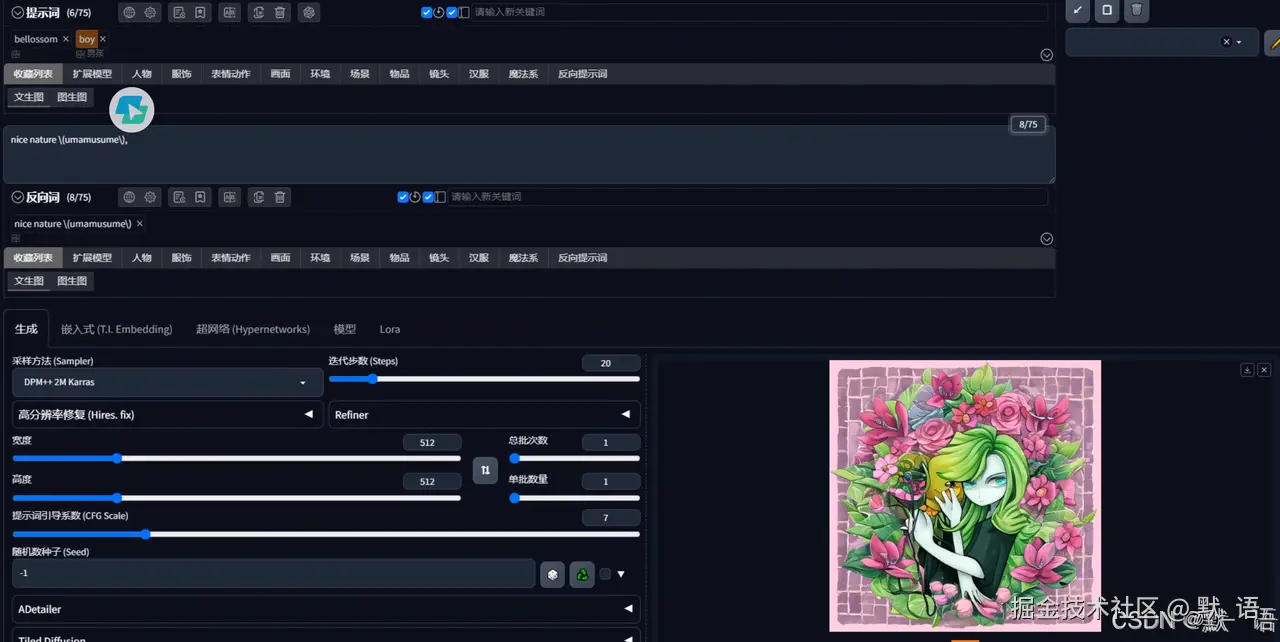This screenshot has width=1280, height=642.
Task: Remove the bellossom tag with its X
Action: [x=66, y=39]
